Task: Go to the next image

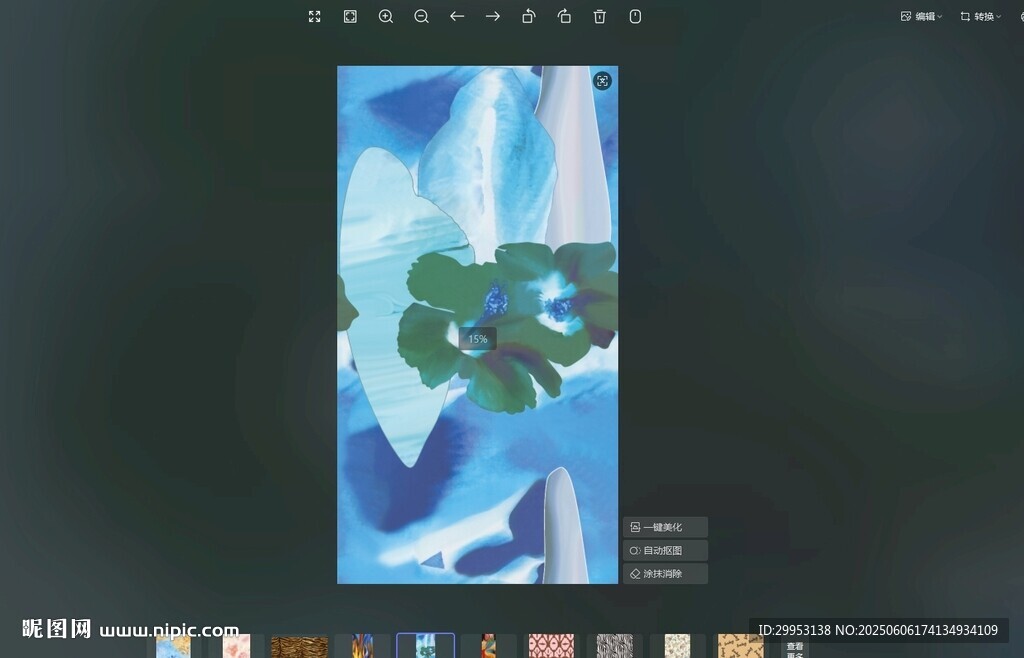Action: (493, 16)
